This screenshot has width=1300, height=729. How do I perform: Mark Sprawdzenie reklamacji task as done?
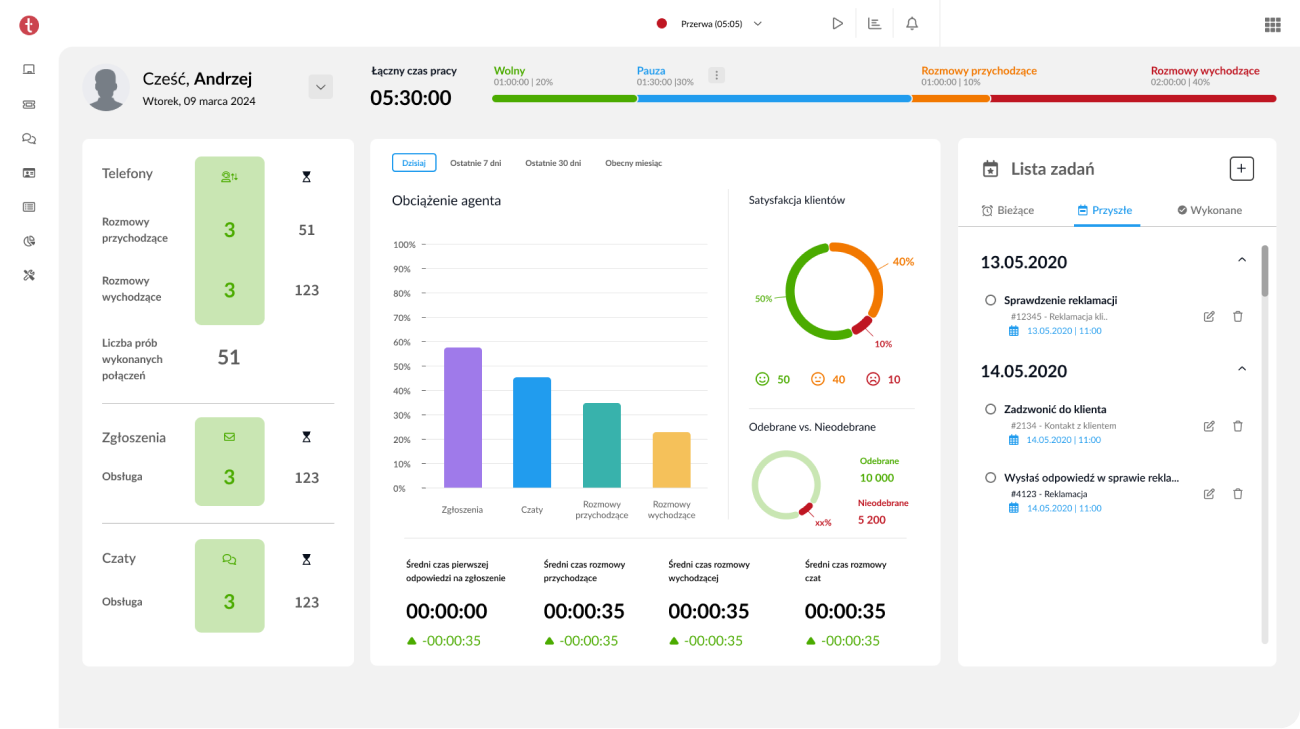(991, 300)
